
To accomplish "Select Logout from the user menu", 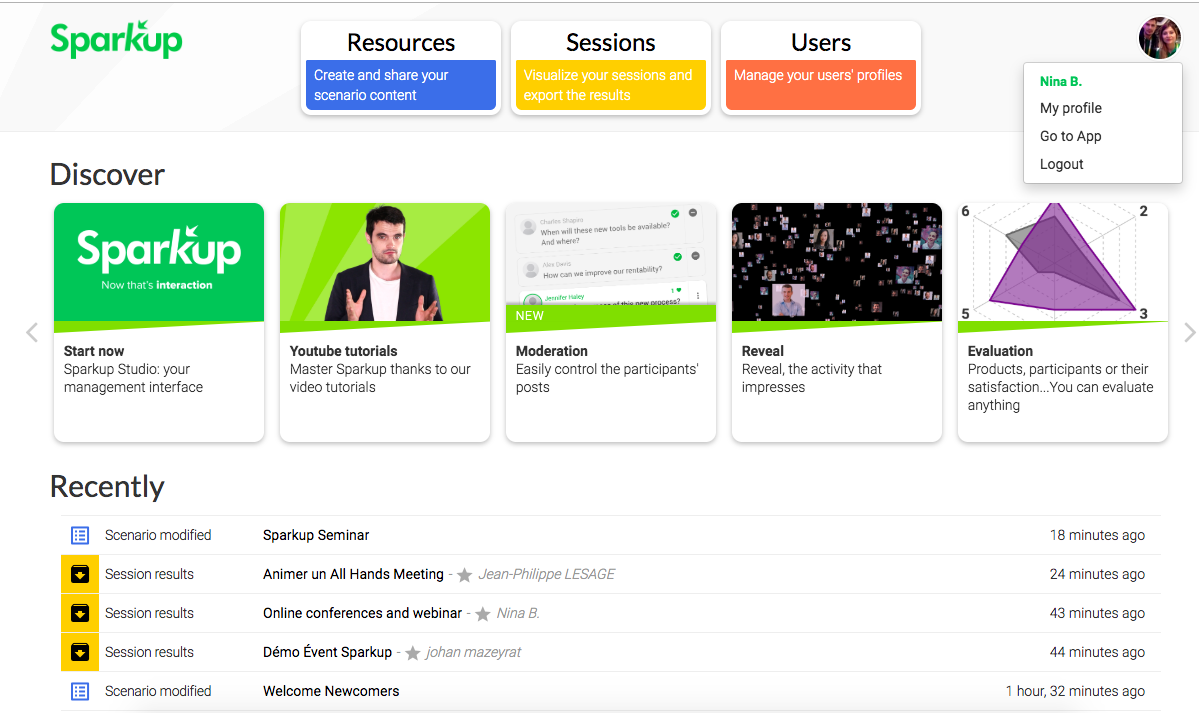I will coord(1061,164).
